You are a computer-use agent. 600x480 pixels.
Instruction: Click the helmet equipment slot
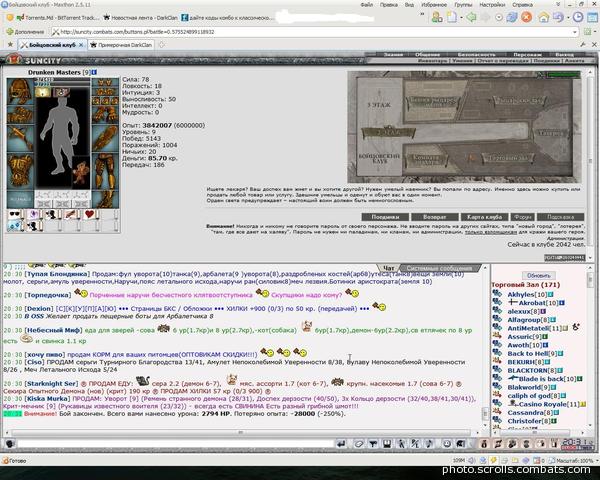pyautogui.click(x=20, y=92)
